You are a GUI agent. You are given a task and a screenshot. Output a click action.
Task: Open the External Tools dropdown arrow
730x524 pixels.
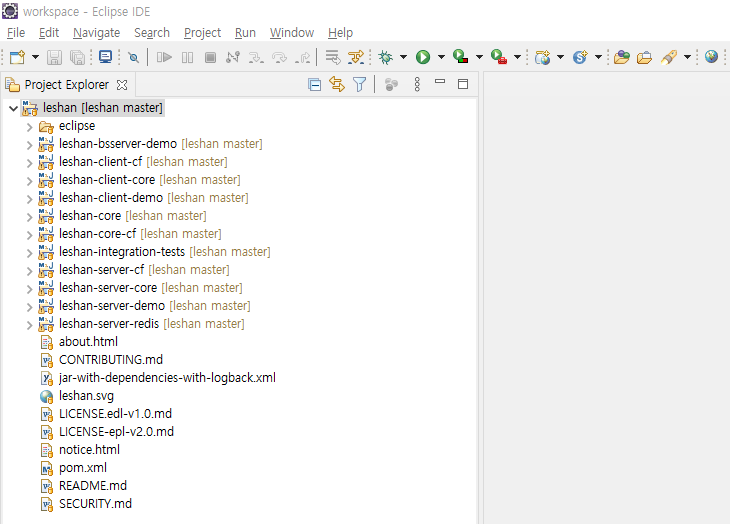click(517, 57)
